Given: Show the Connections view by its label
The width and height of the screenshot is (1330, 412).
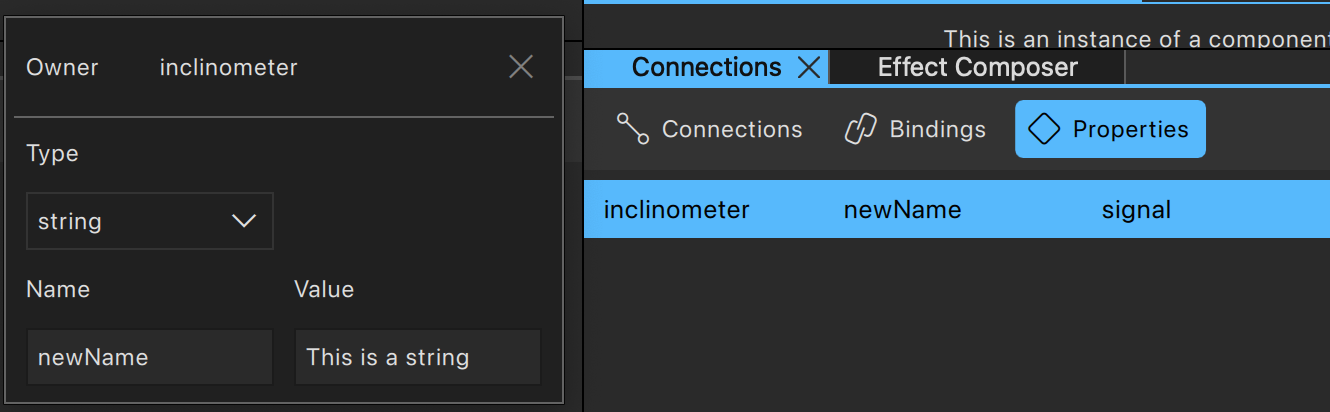Looking at the screenshot, I should pyautogui.click(x=732, y=130).
